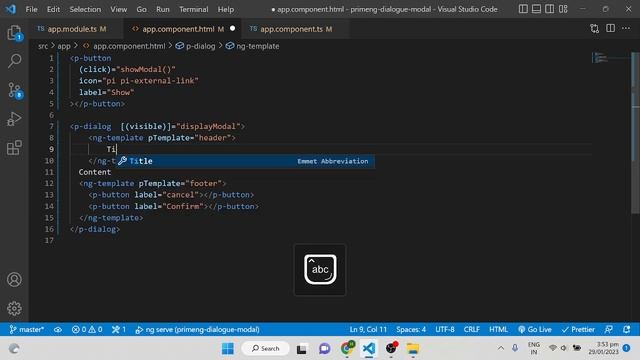640x360 pixels.
Task: Click the app breadcrumb
Action: pyautogui.click(x=64, y=46)
